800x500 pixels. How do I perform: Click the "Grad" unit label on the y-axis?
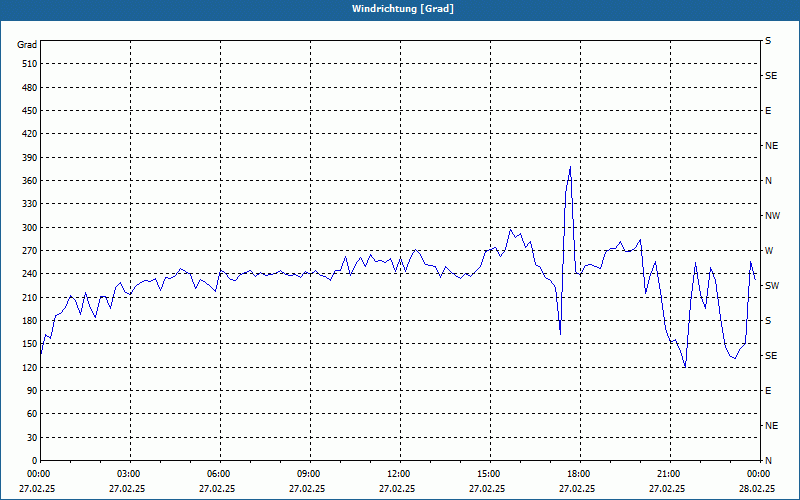pyautogui.click(x=27, y=45)
